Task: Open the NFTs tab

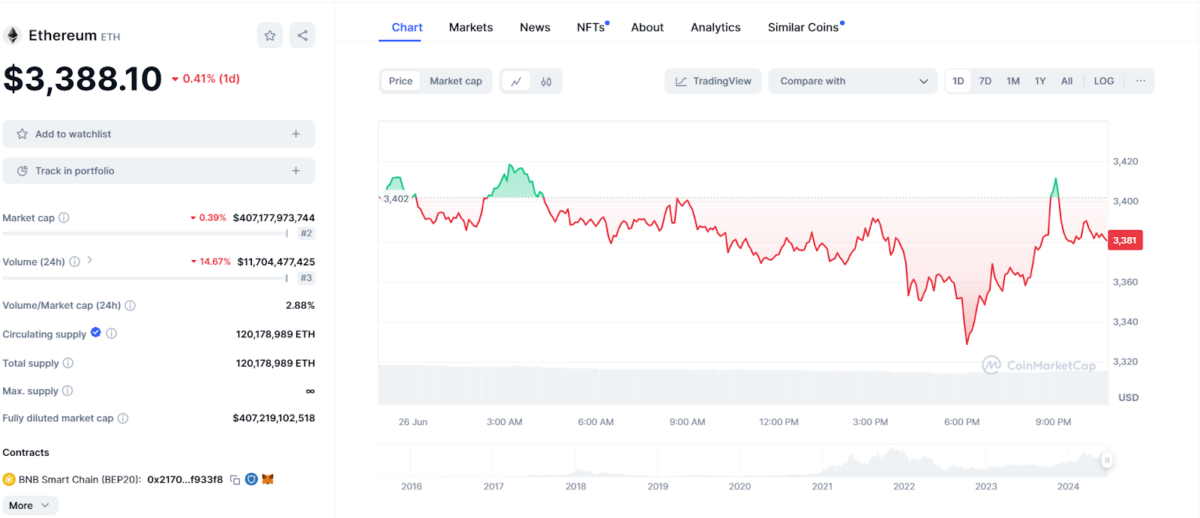Action: pos(592,27)
